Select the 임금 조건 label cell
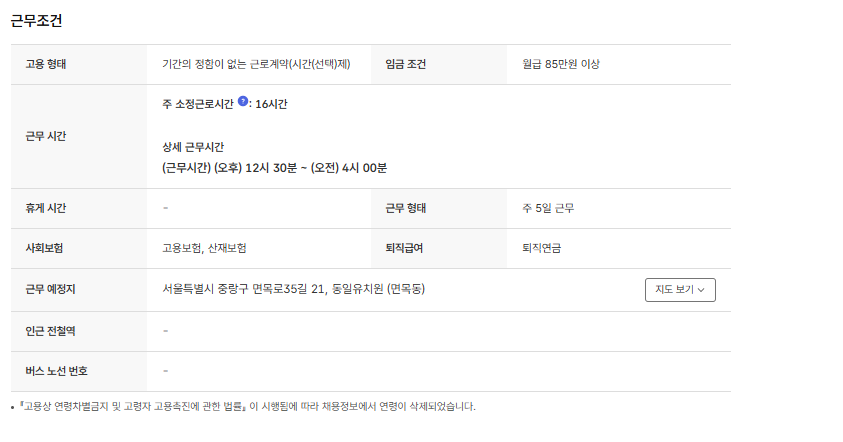 tap(406, 64)
